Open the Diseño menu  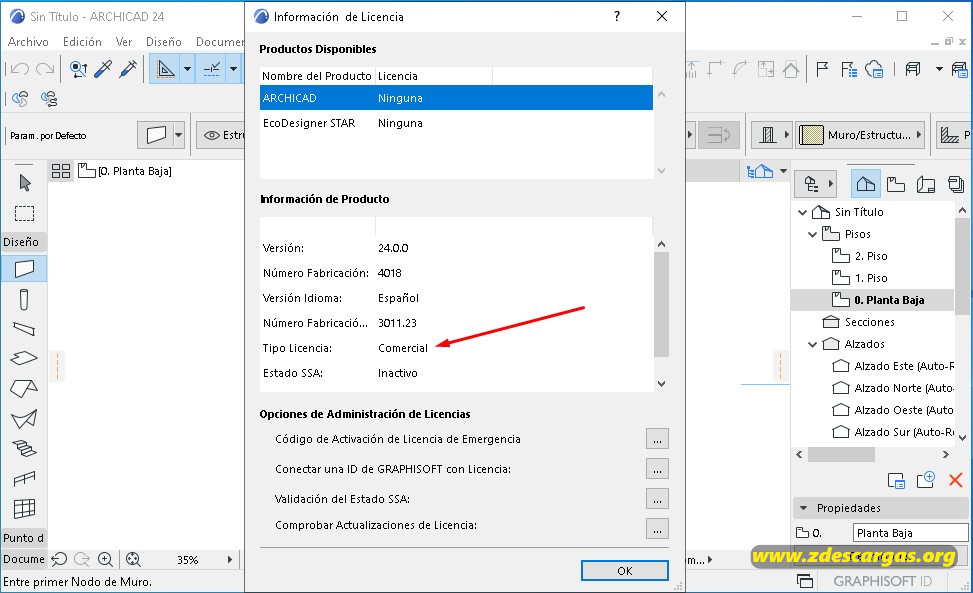pos(163,42)
